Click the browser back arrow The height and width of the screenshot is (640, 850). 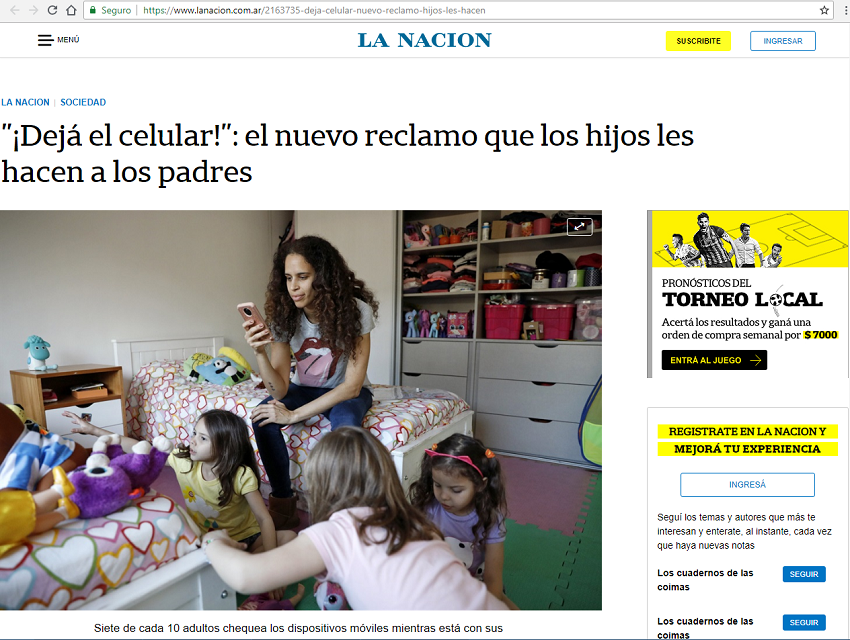click(x=15, y=10)
